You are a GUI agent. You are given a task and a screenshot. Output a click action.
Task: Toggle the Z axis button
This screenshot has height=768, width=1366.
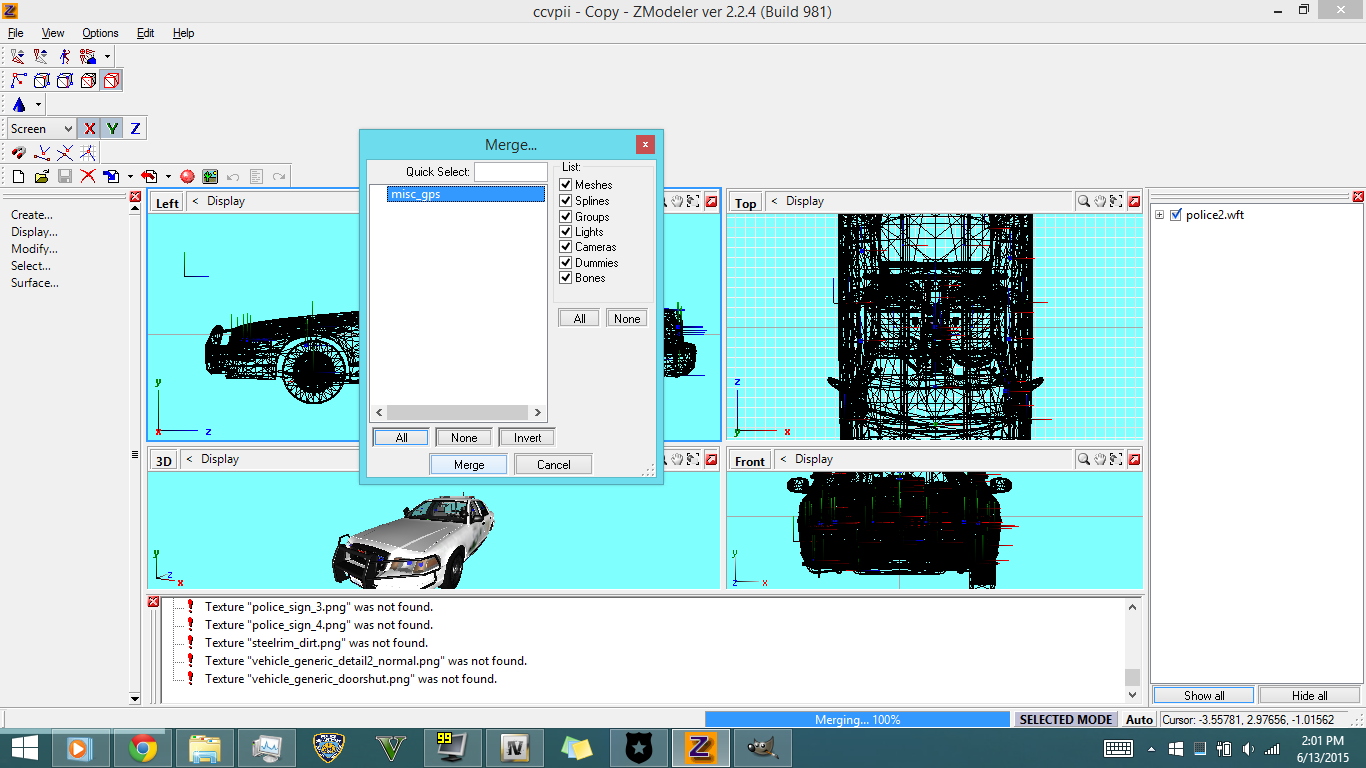(x=135, y=129)
